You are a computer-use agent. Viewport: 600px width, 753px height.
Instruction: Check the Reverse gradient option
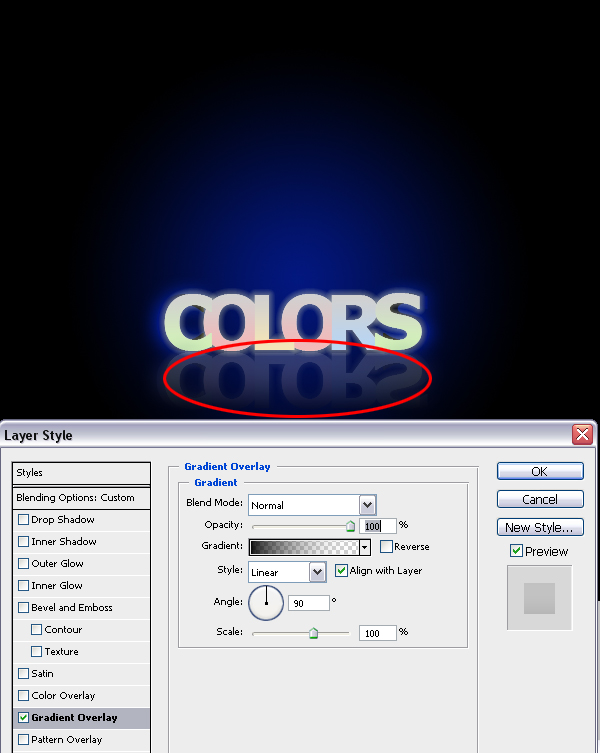(x=386, y=547)
